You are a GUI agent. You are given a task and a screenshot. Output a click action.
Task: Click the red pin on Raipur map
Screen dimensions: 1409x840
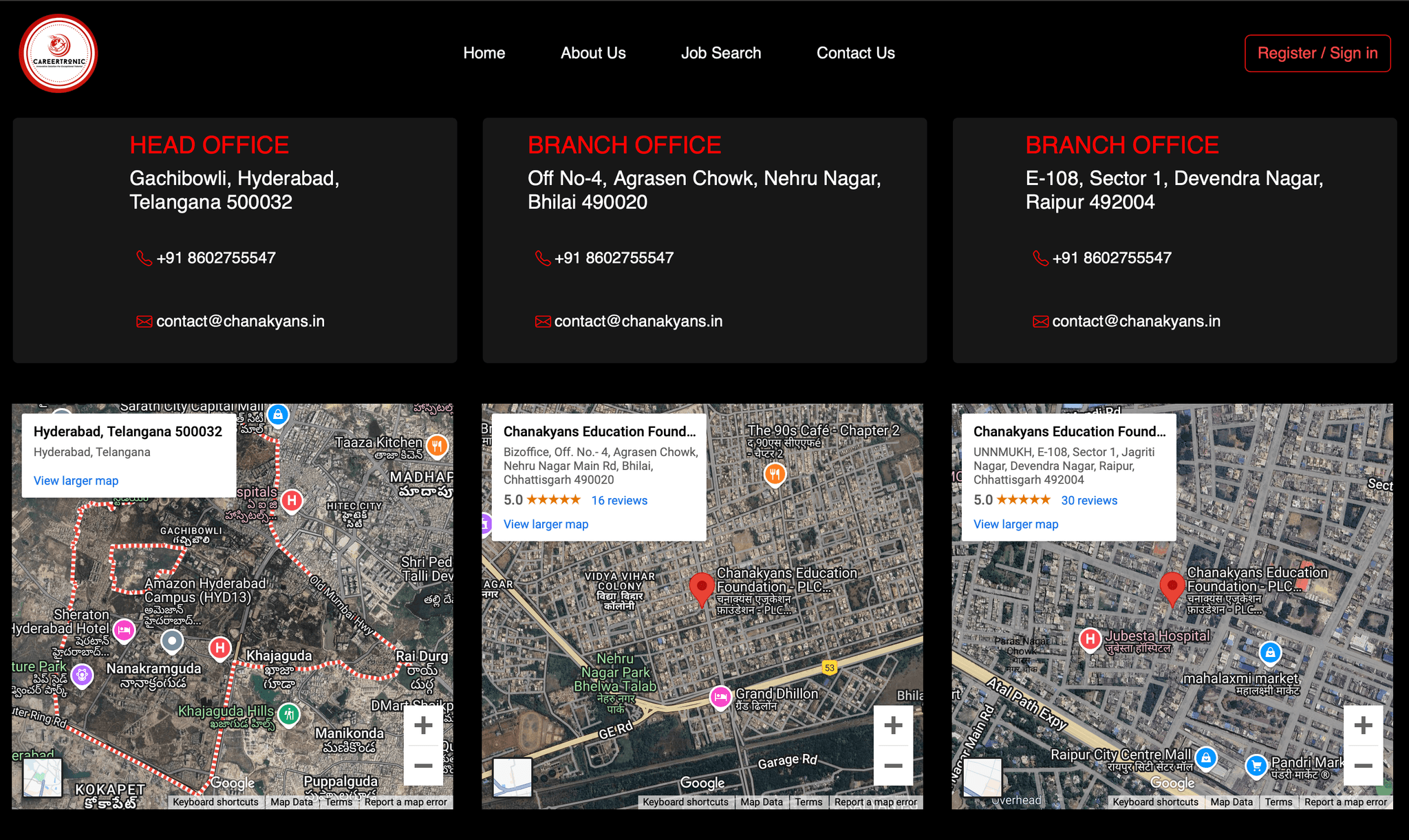[1172, 589]
